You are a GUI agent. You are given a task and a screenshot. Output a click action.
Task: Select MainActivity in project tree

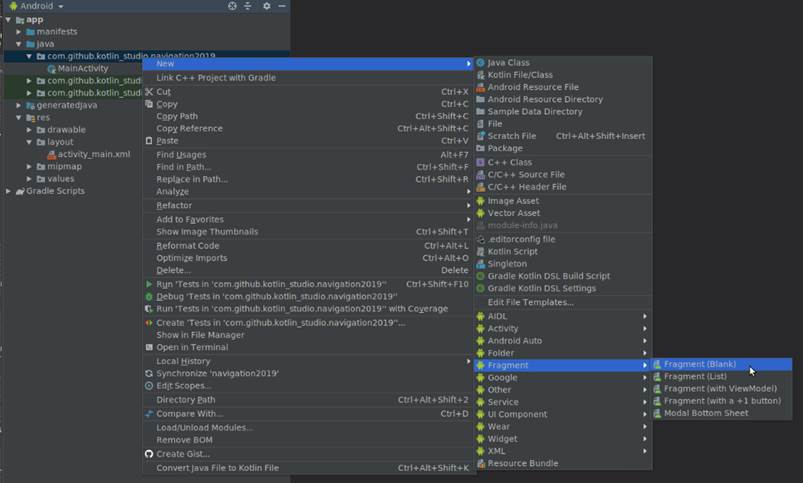(82, 69)
